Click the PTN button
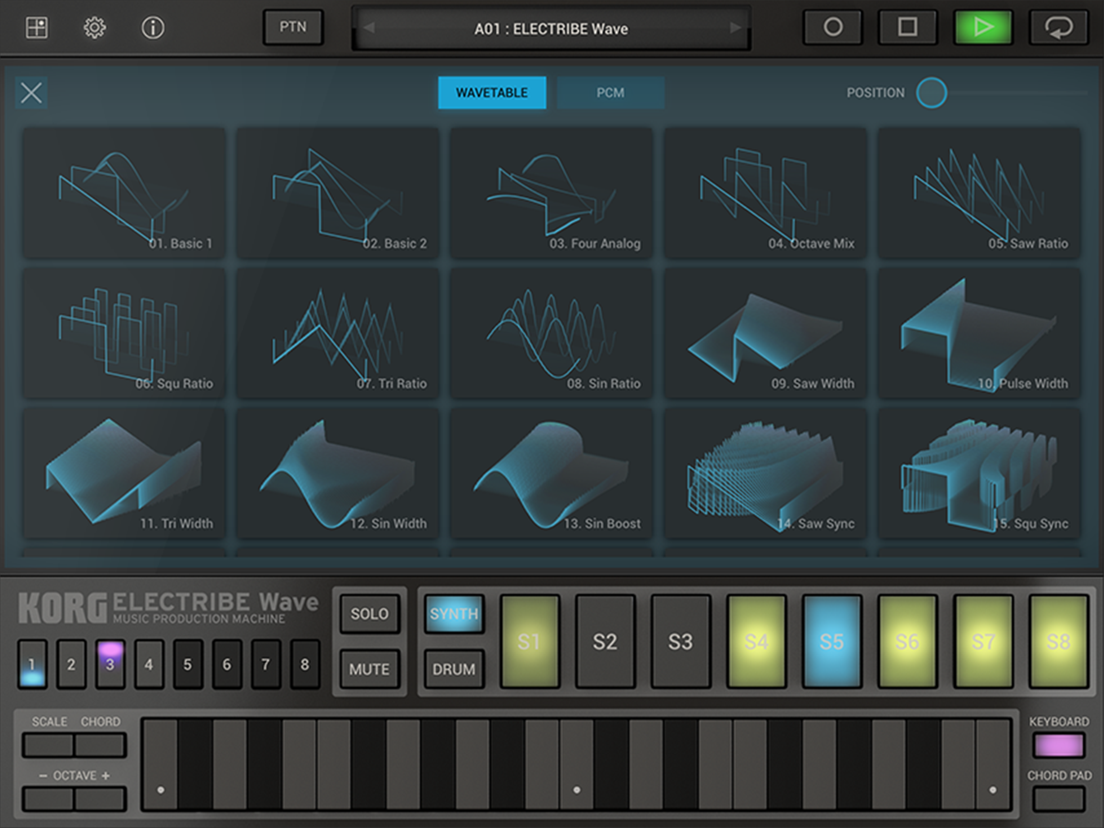 tap(293, 27)
